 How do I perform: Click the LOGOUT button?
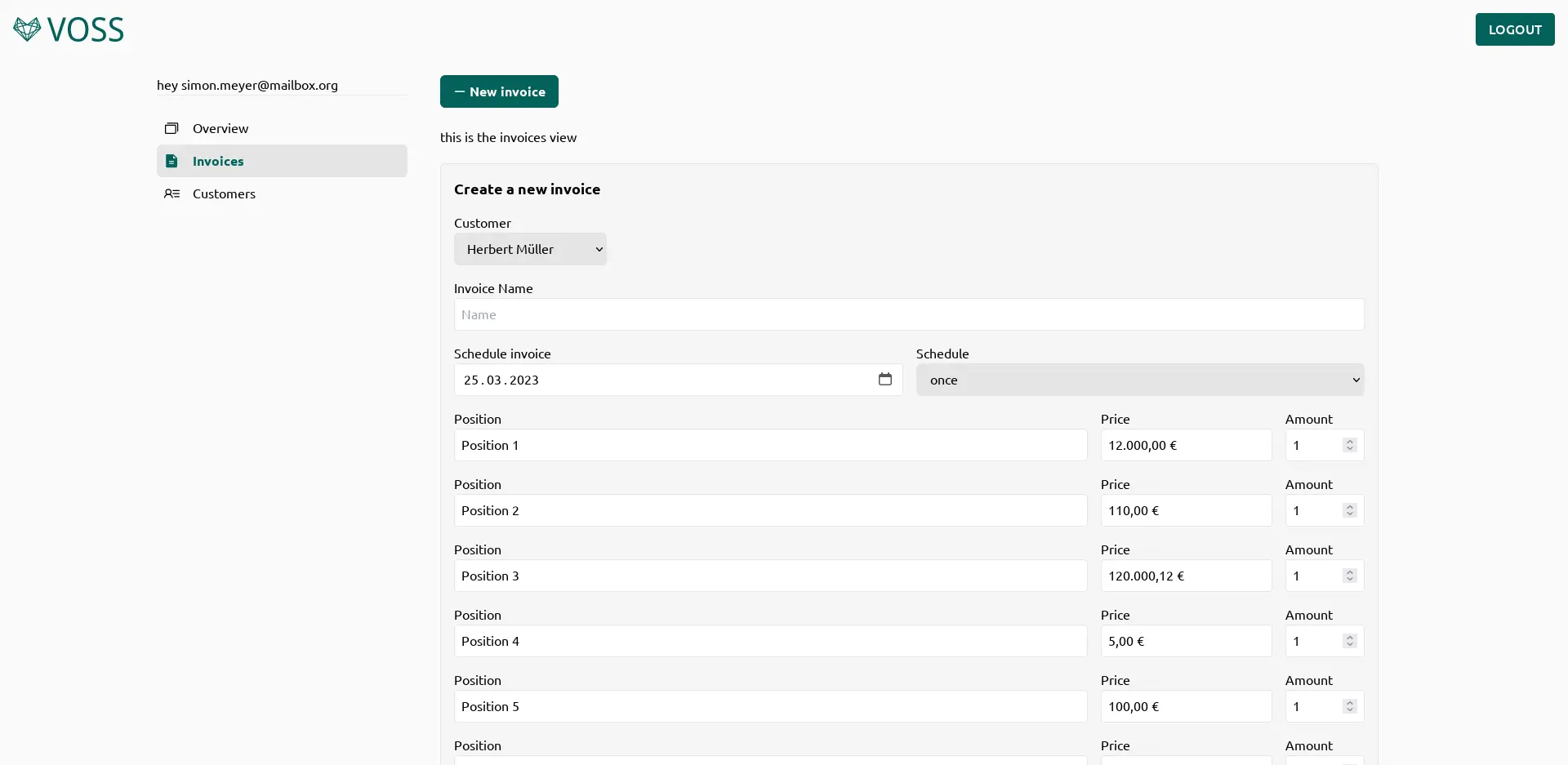1514,29
